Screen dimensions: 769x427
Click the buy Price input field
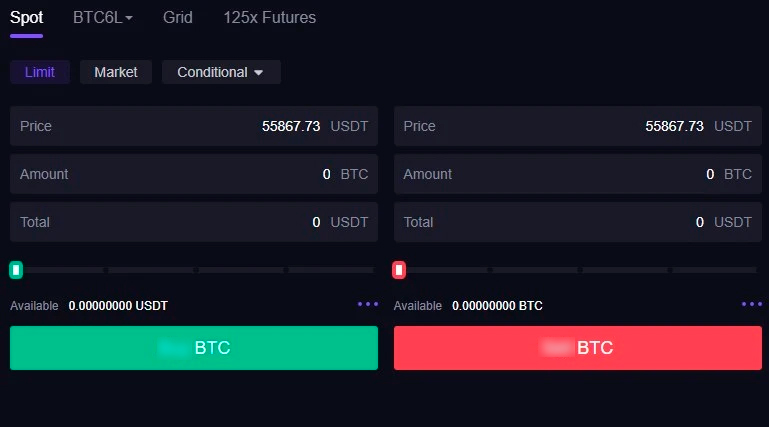coord(194,126)
